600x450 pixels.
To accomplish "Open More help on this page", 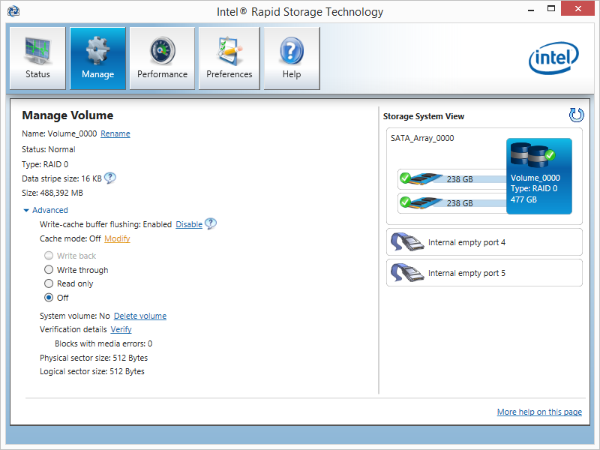I will pyautogui.click(x=539, y=412).
